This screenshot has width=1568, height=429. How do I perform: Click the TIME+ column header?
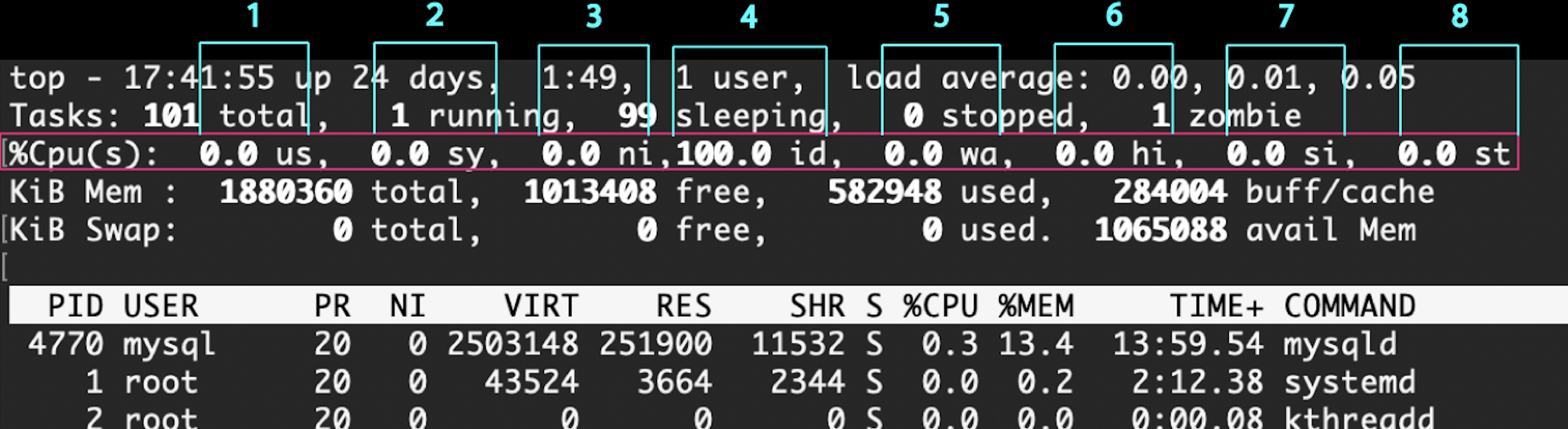click(1216, 305)
